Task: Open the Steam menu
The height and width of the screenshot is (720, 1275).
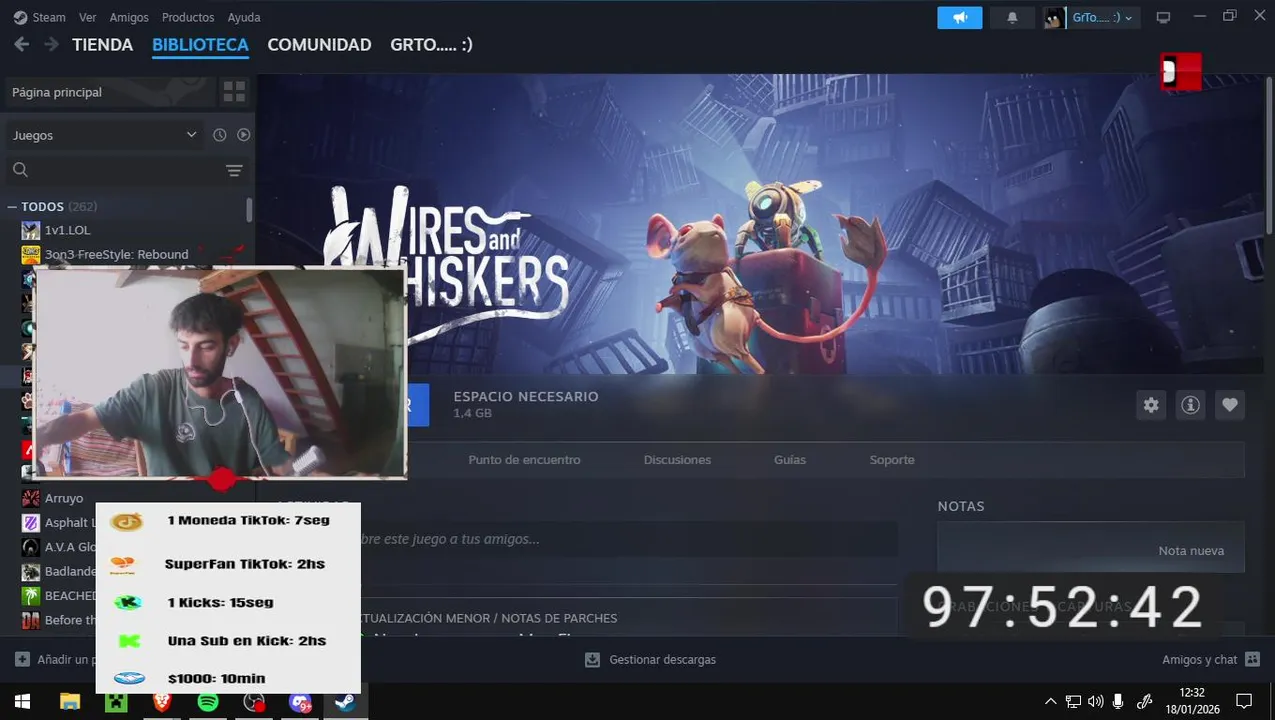Action: [49, 18]
